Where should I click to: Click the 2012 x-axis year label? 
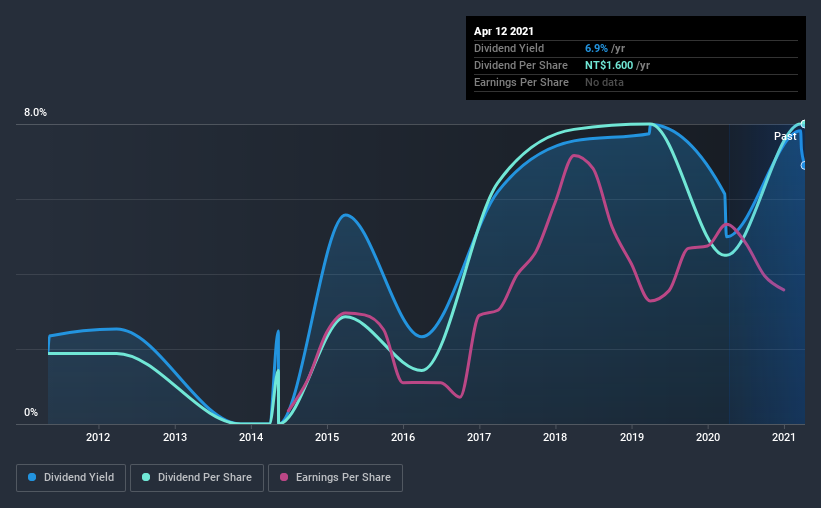(98, 437)
